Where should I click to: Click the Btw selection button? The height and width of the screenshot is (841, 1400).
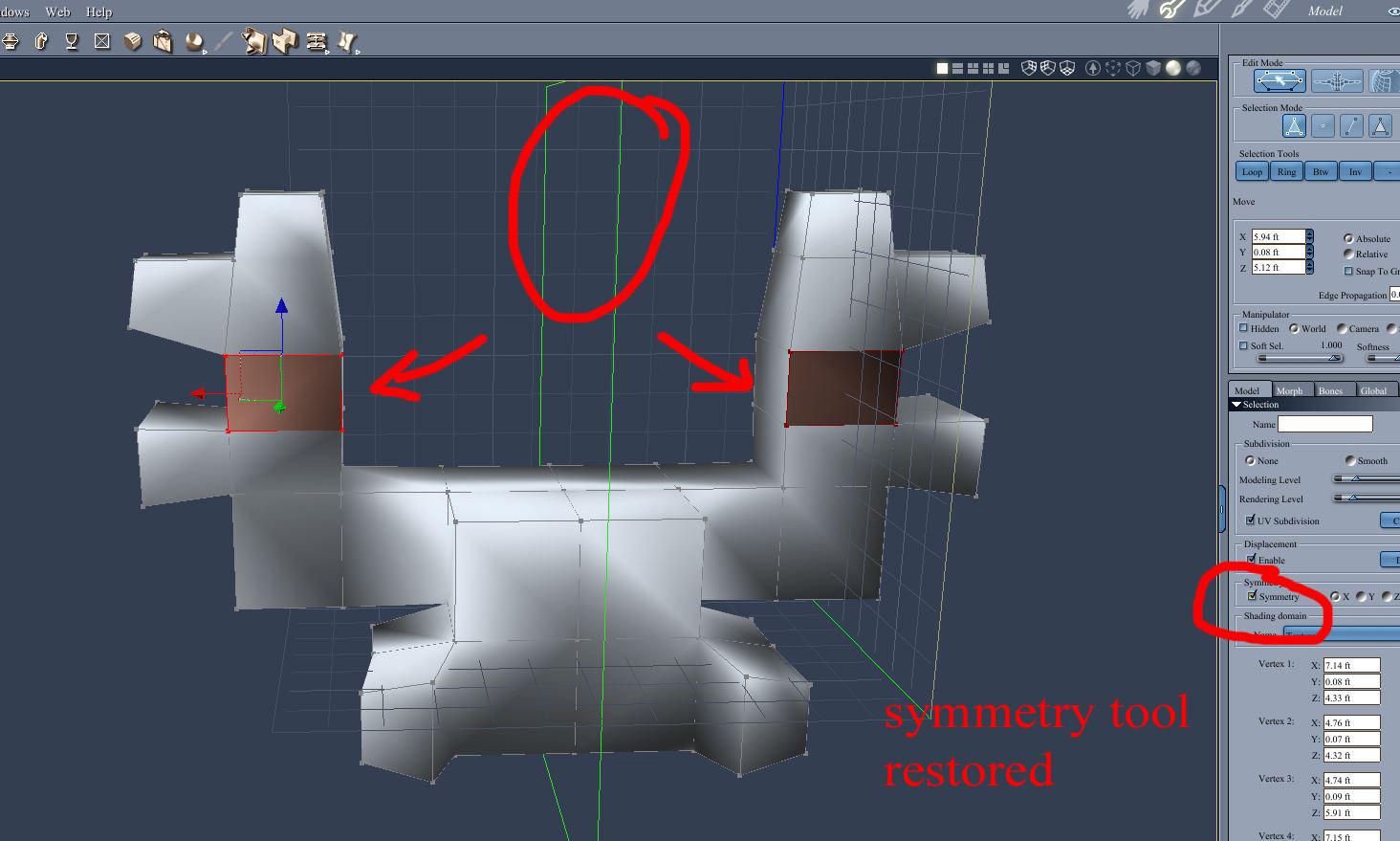click(1321, 171)
